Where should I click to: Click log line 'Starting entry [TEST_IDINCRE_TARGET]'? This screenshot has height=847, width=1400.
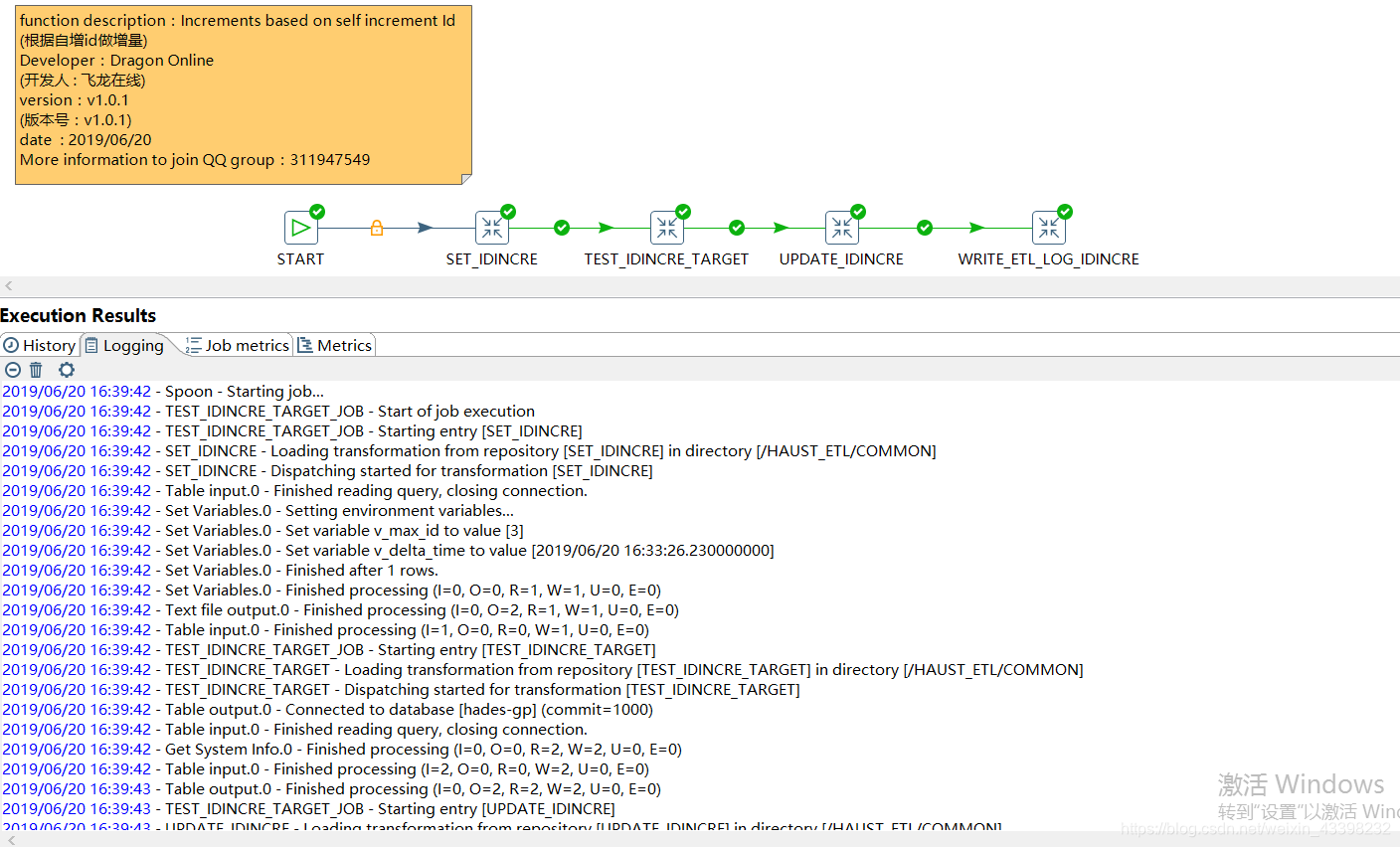coord(329,649)
